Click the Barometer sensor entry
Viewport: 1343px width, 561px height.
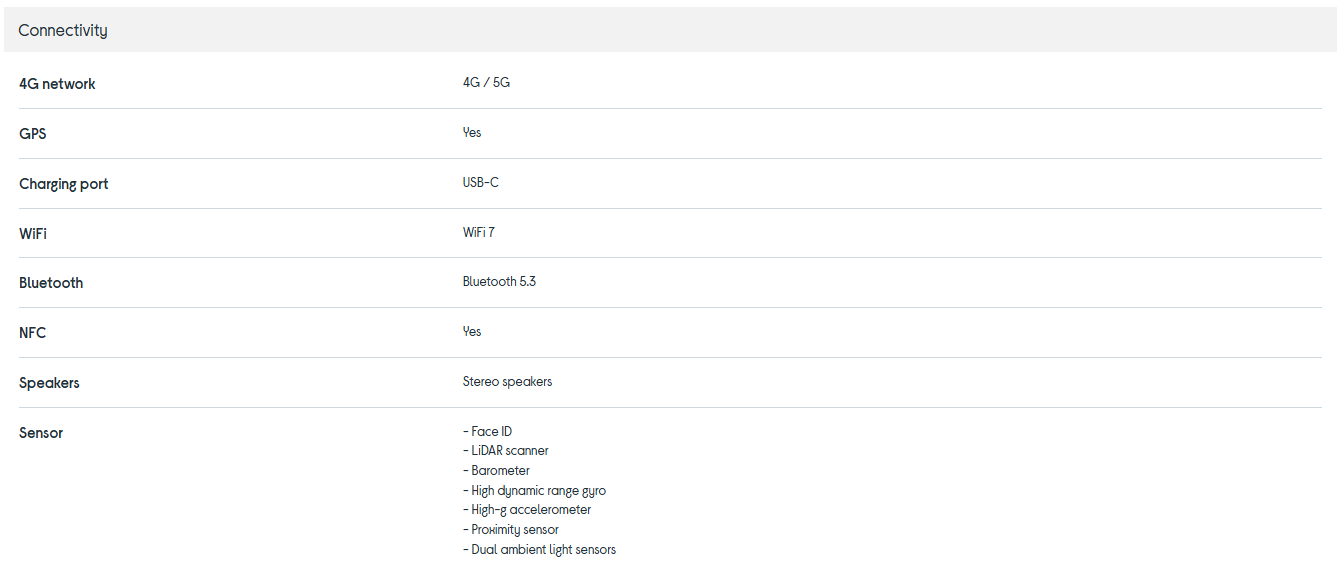pos(500,471)
